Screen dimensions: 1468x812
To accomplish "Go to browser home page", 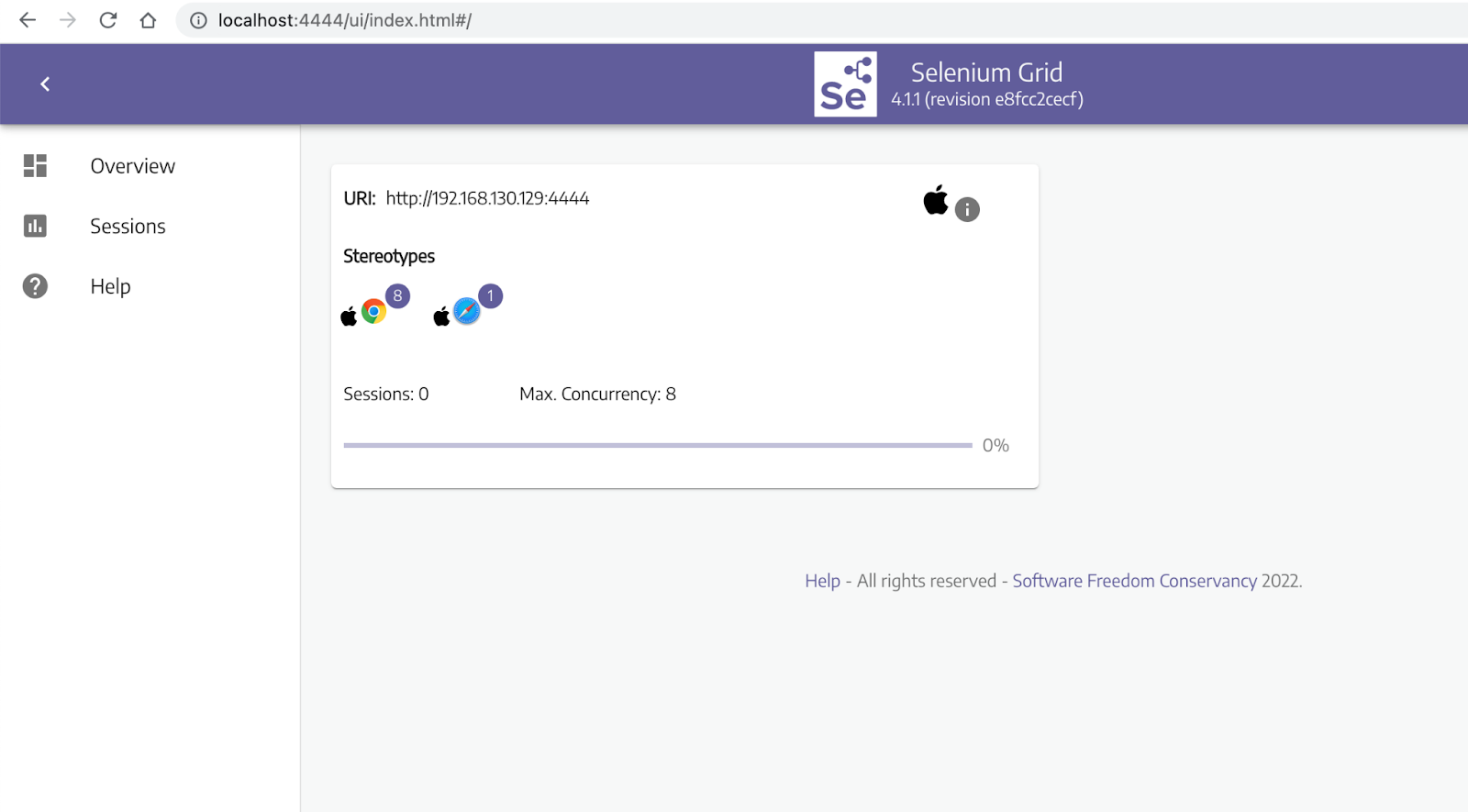I will [x=148, y=20].
